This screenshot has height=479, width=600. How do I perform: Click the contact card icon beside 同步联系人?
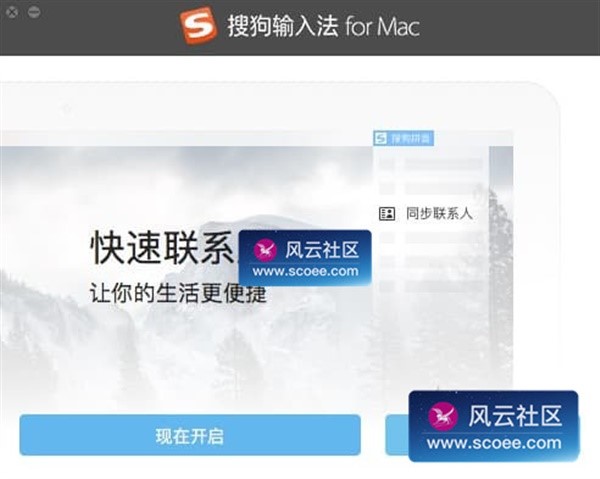(x=387, y=214)
